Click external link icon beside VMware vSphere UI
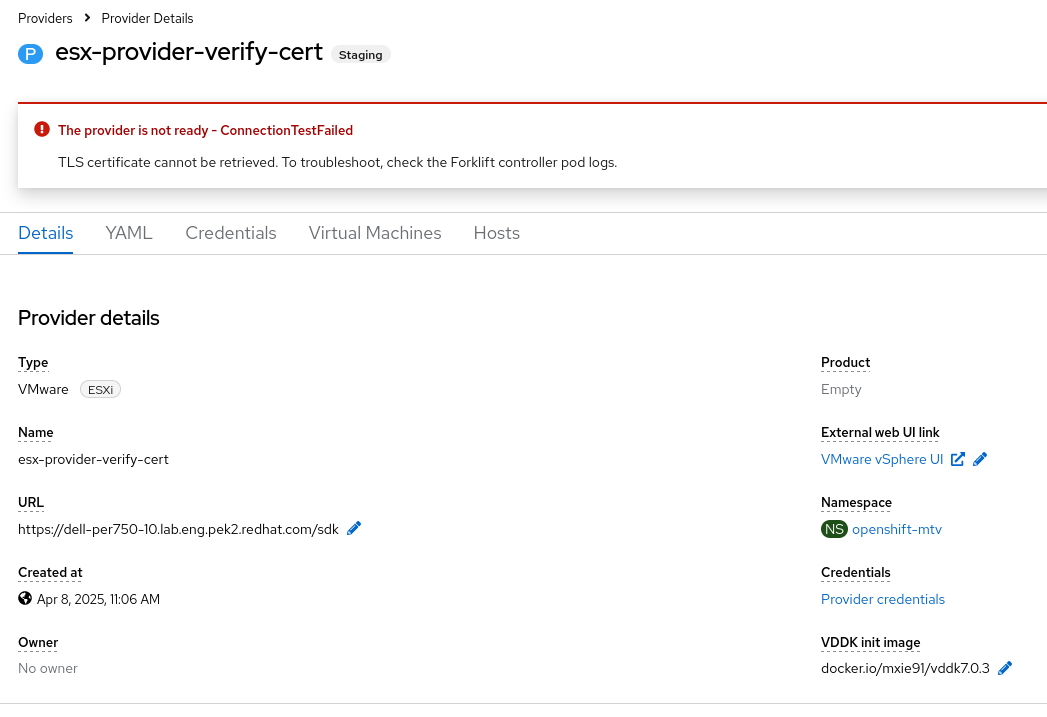Screen dimensions: 1047x717 [x=958, y=459]
